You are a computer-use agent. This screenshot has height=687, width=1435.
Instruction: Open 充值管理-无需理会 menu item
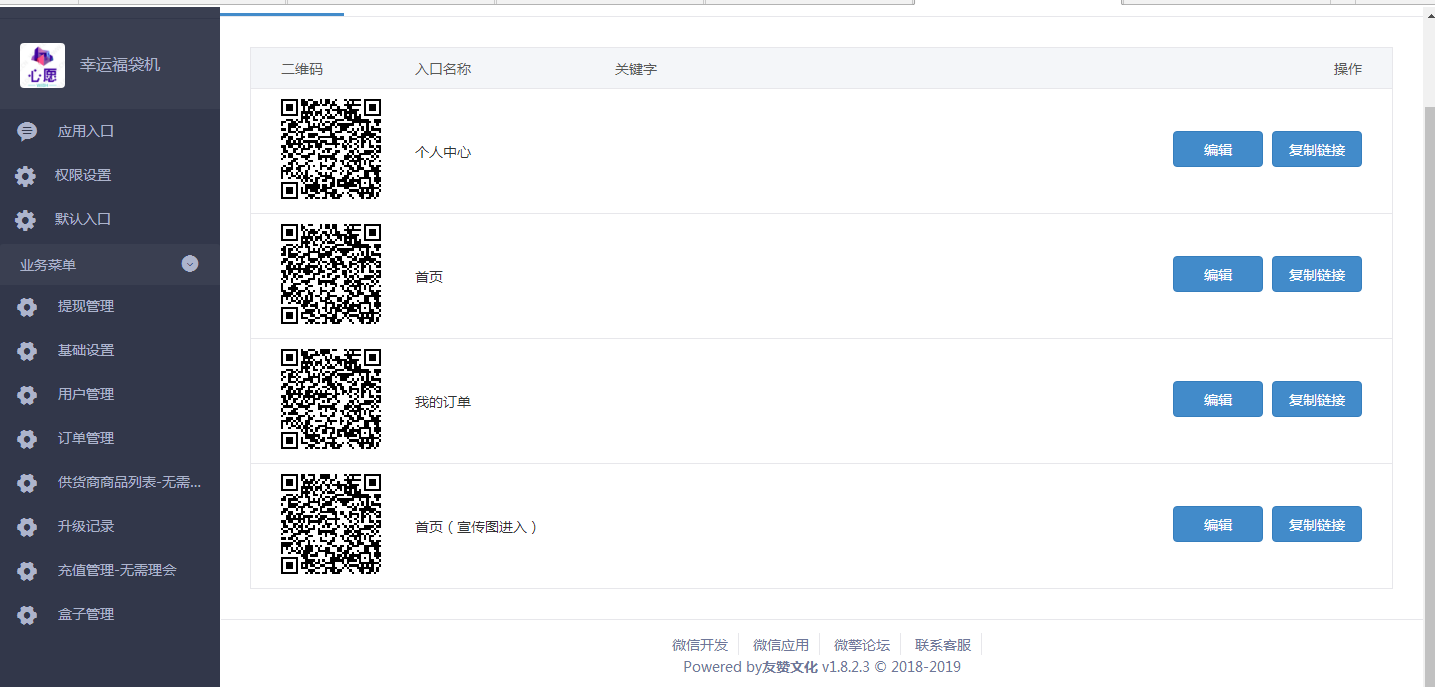tap(117, 570)
